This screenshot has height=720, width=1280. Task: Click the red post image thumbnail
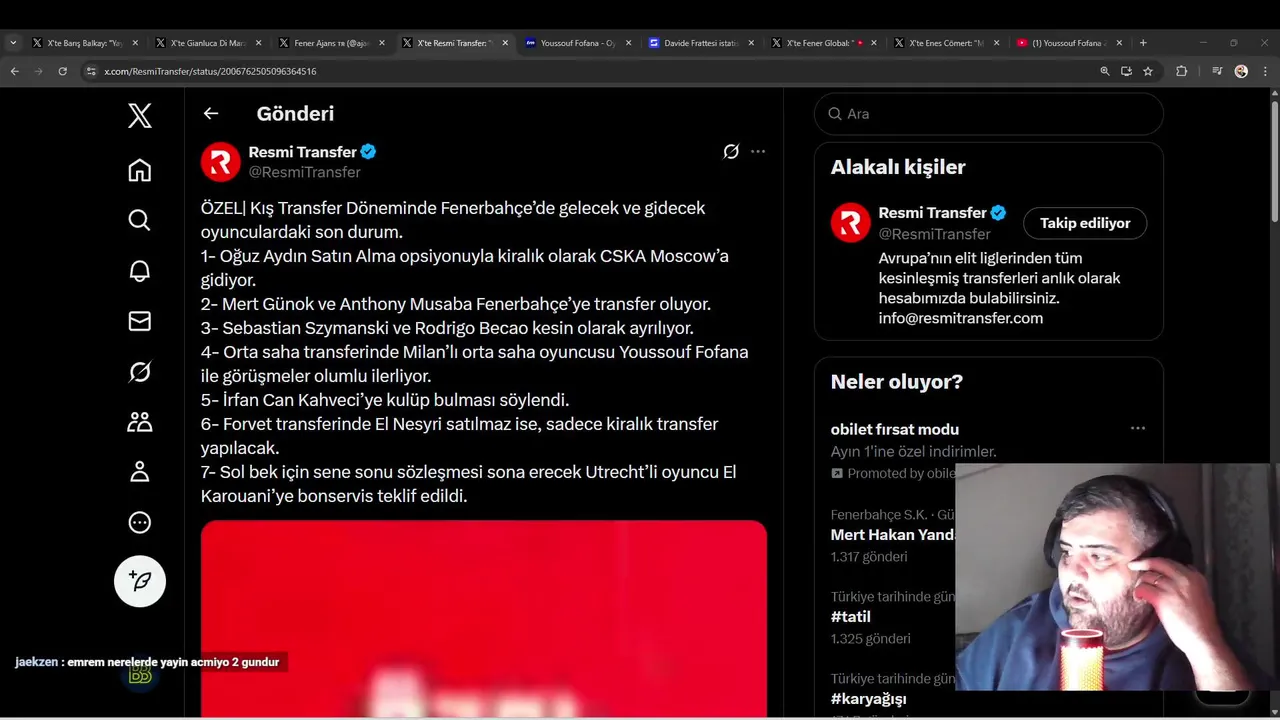(x=484, y=618)
